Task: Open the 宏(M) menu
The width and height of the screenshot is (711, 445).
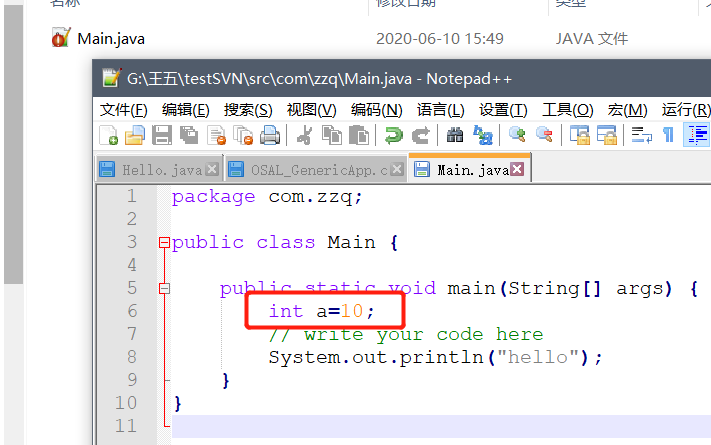Action: pos(628,110)
